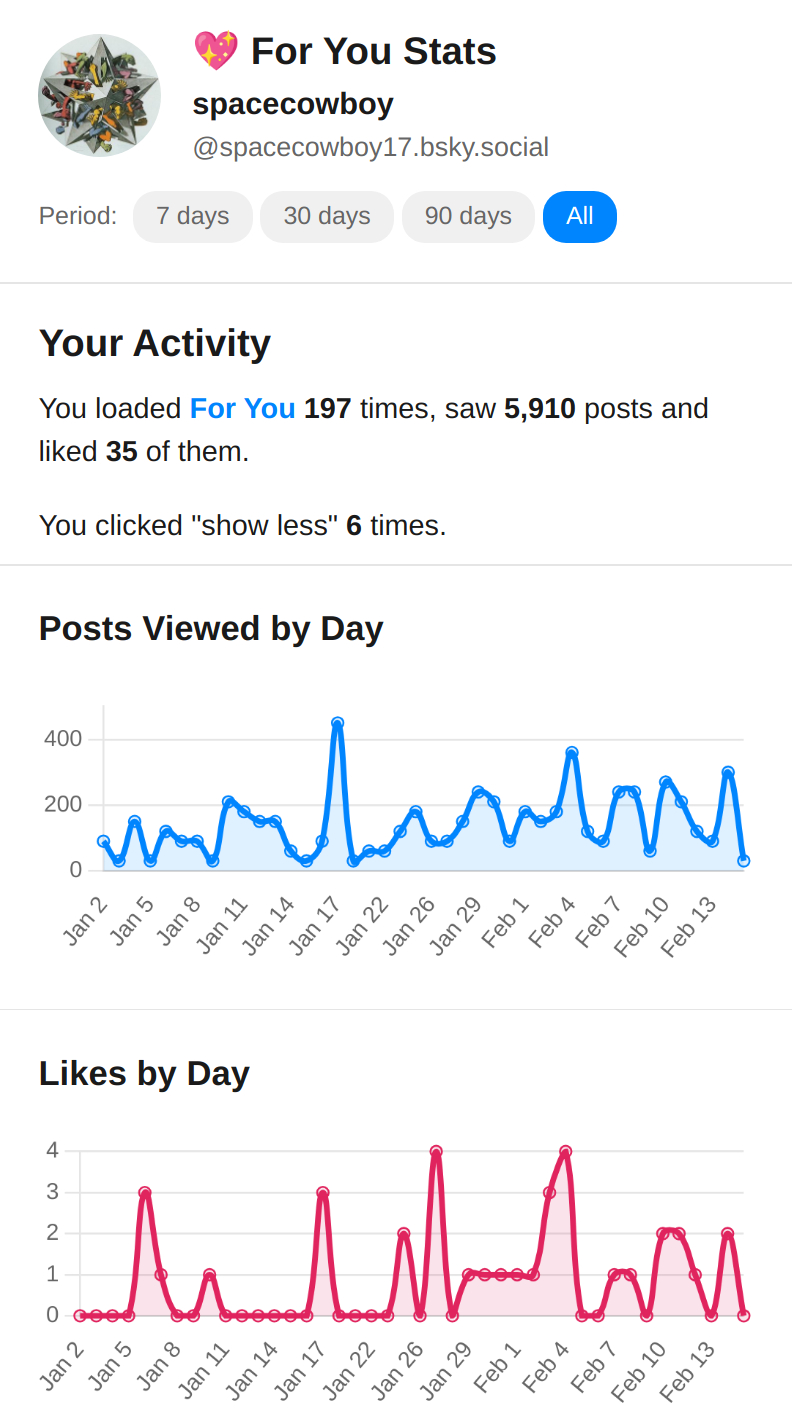The image size is (792, 1426).
Task: Click the spacecowboy display name
Action: [x=293, y=104]
